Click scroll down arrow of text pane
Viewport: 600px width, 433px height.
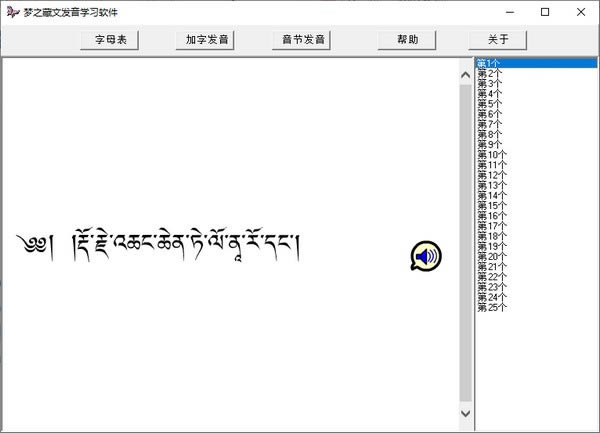465,412
